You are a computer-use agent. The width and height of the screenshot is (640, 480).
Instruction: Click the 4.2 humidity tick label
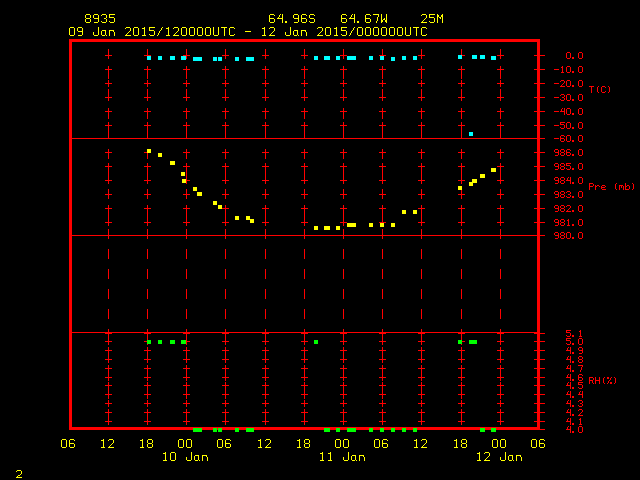point(574,413)
